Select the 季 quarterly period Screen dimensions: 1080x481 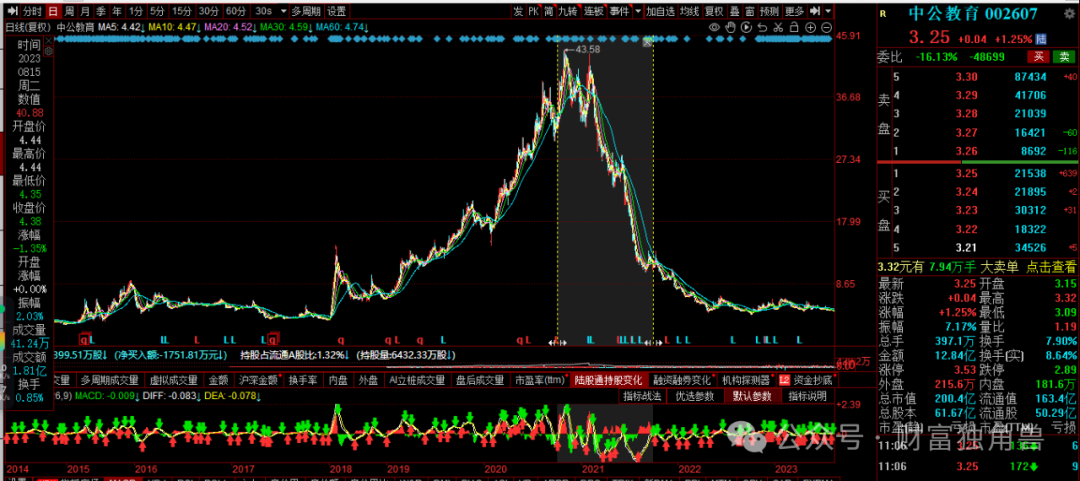coord(101,11)
